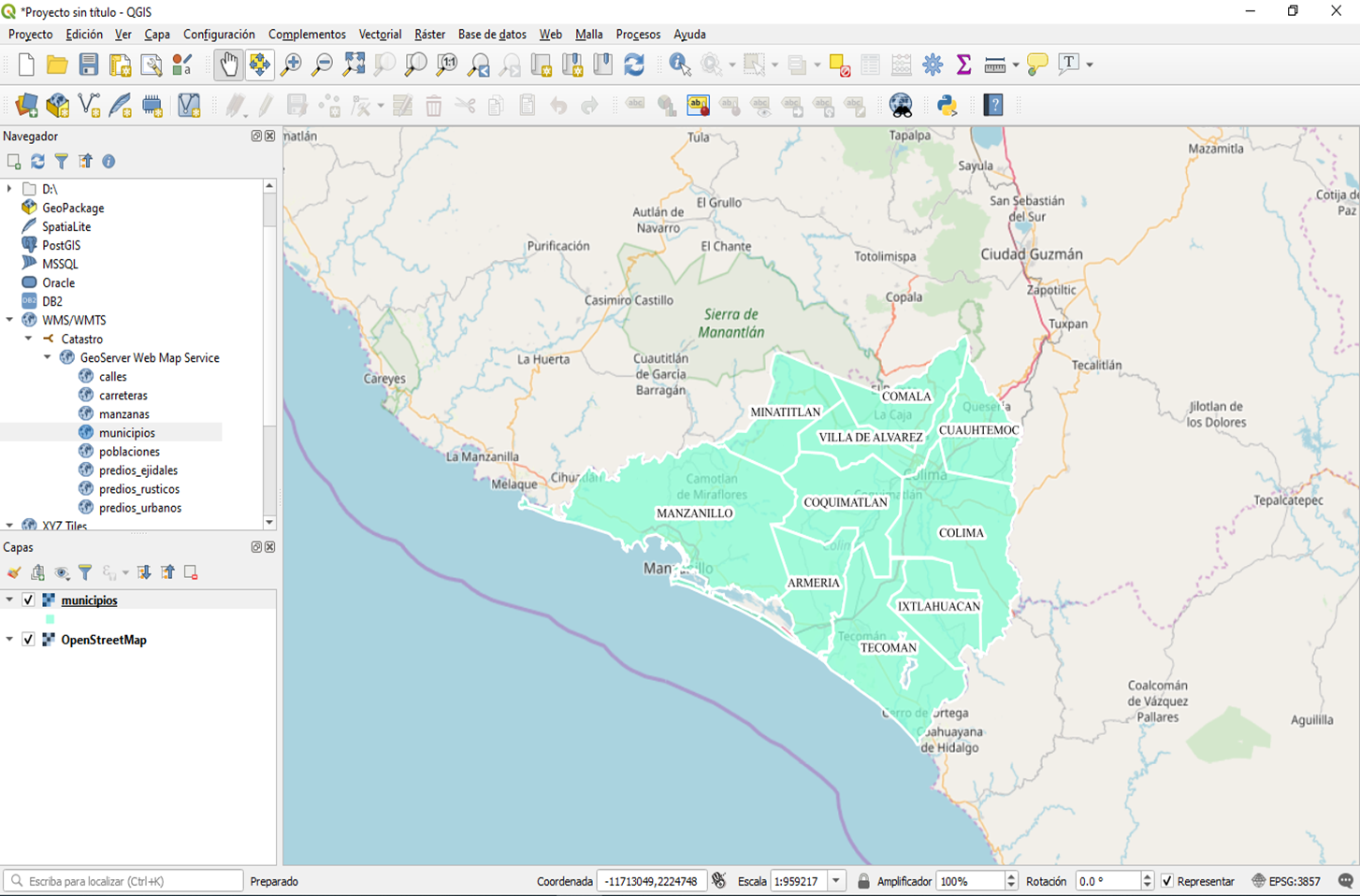Collapse the GeoServer Web Map Service node

(x=48, y=357)
